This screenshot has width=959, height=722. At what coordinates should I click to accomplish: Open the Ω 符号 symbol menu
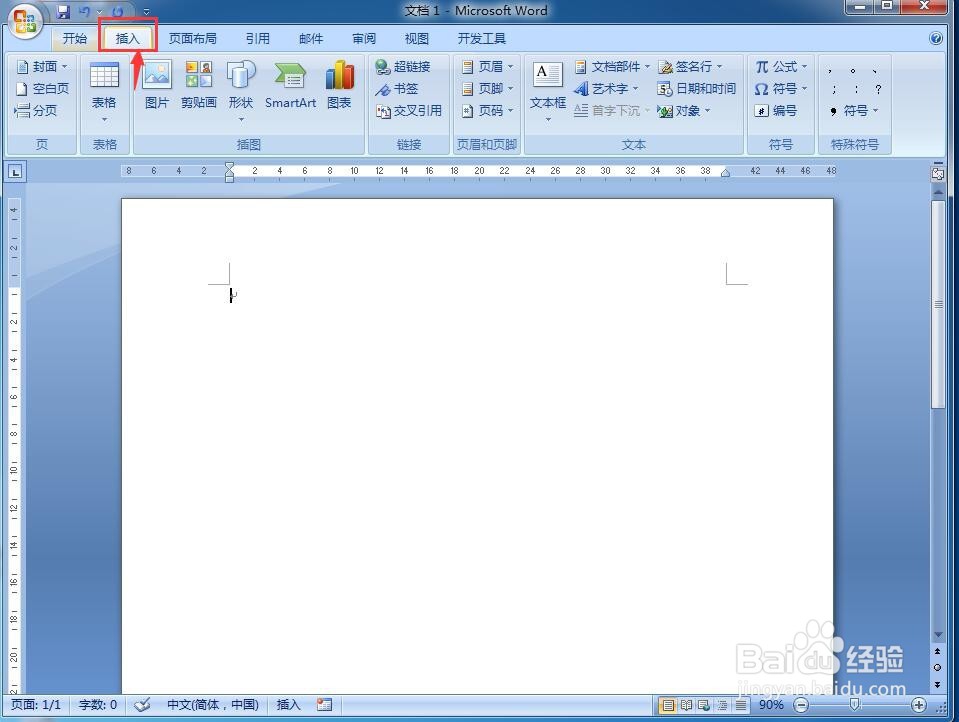tap(781, 89)
